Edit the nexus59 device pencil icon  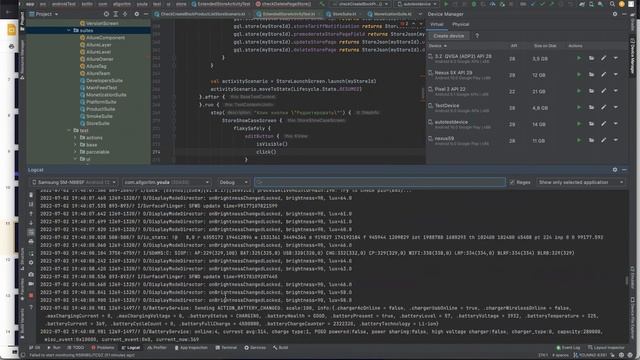(603, 140)
